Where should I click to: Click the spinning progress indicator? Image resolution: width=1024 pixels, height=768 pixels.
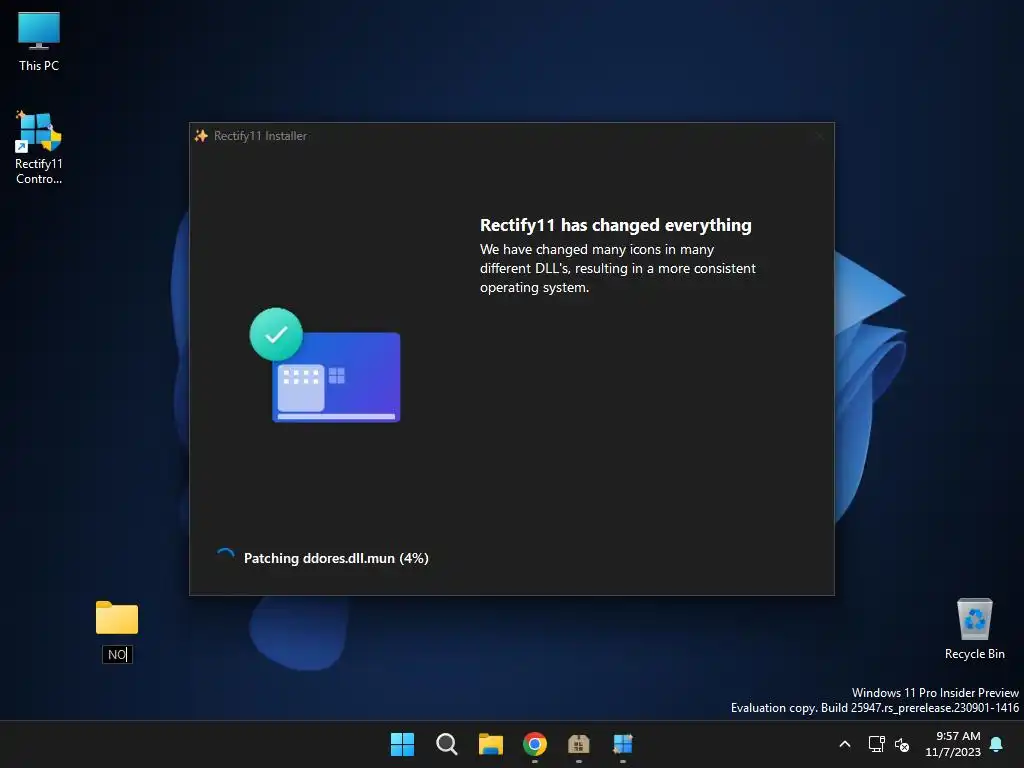[x=225, y=557]
